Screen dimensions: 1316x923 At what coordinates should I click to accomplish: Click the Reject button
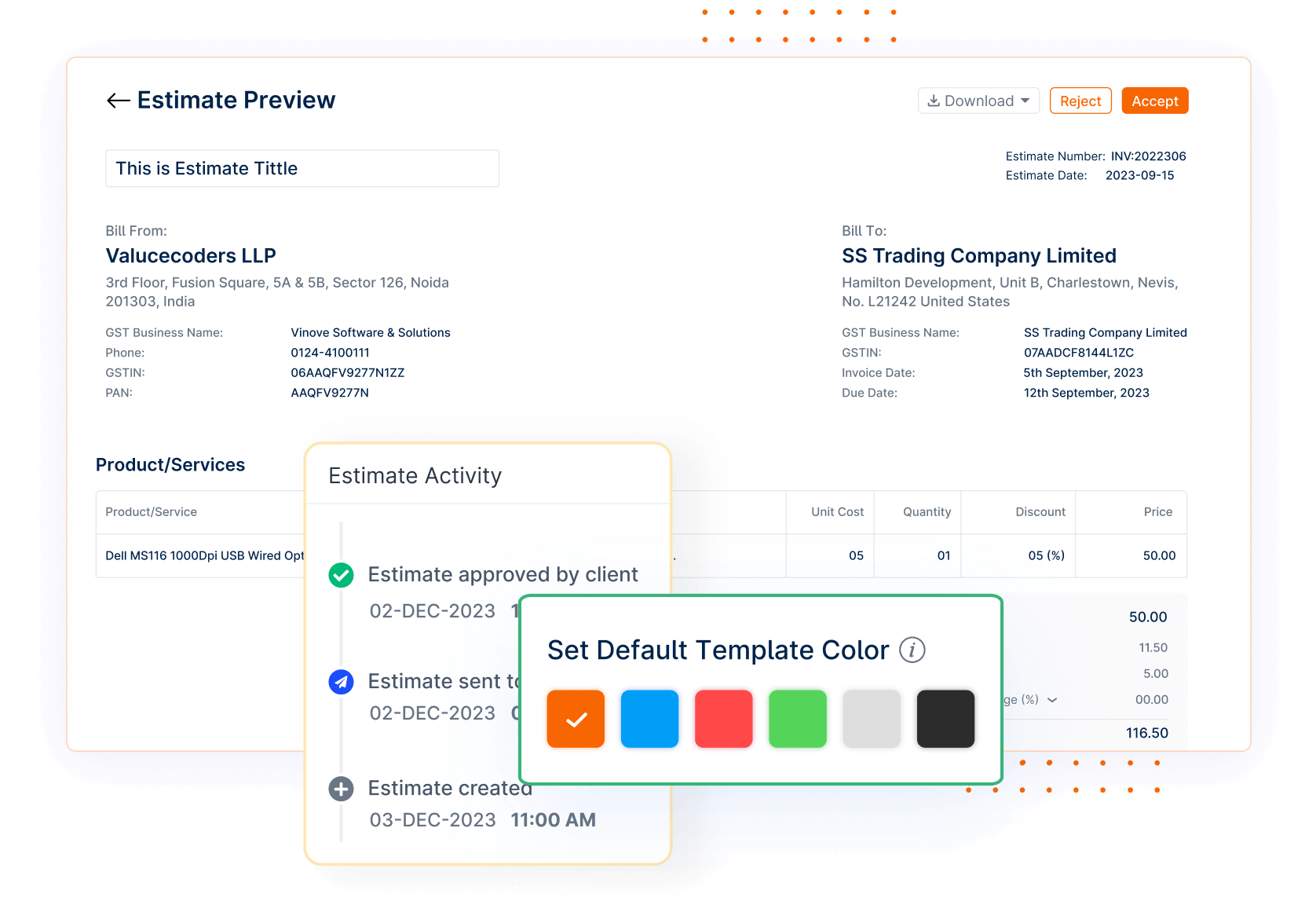[x=1080, y=101]
